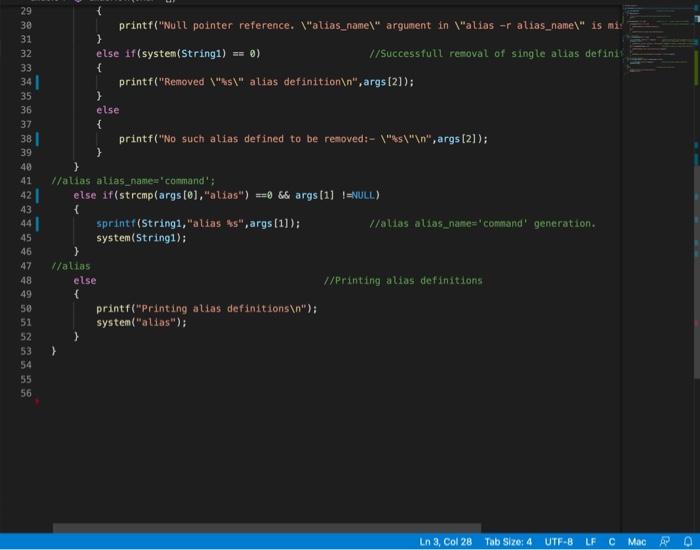Click system(String1); on line 45
The image size is (700, 550).
(141, 238)
